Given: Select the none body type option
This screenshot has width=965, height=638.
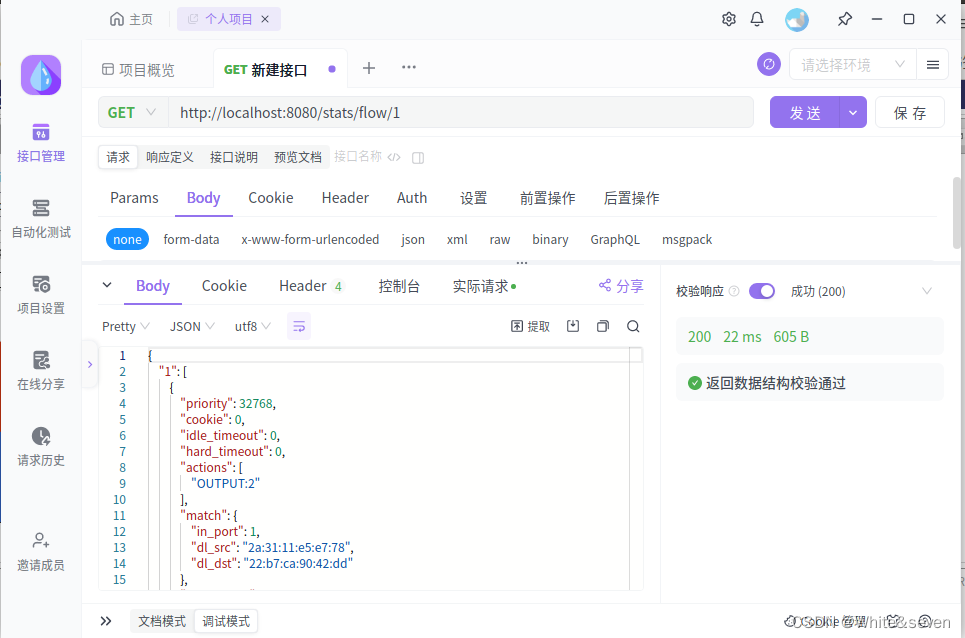Looking at the screenshot, I should tap(127, 239).
